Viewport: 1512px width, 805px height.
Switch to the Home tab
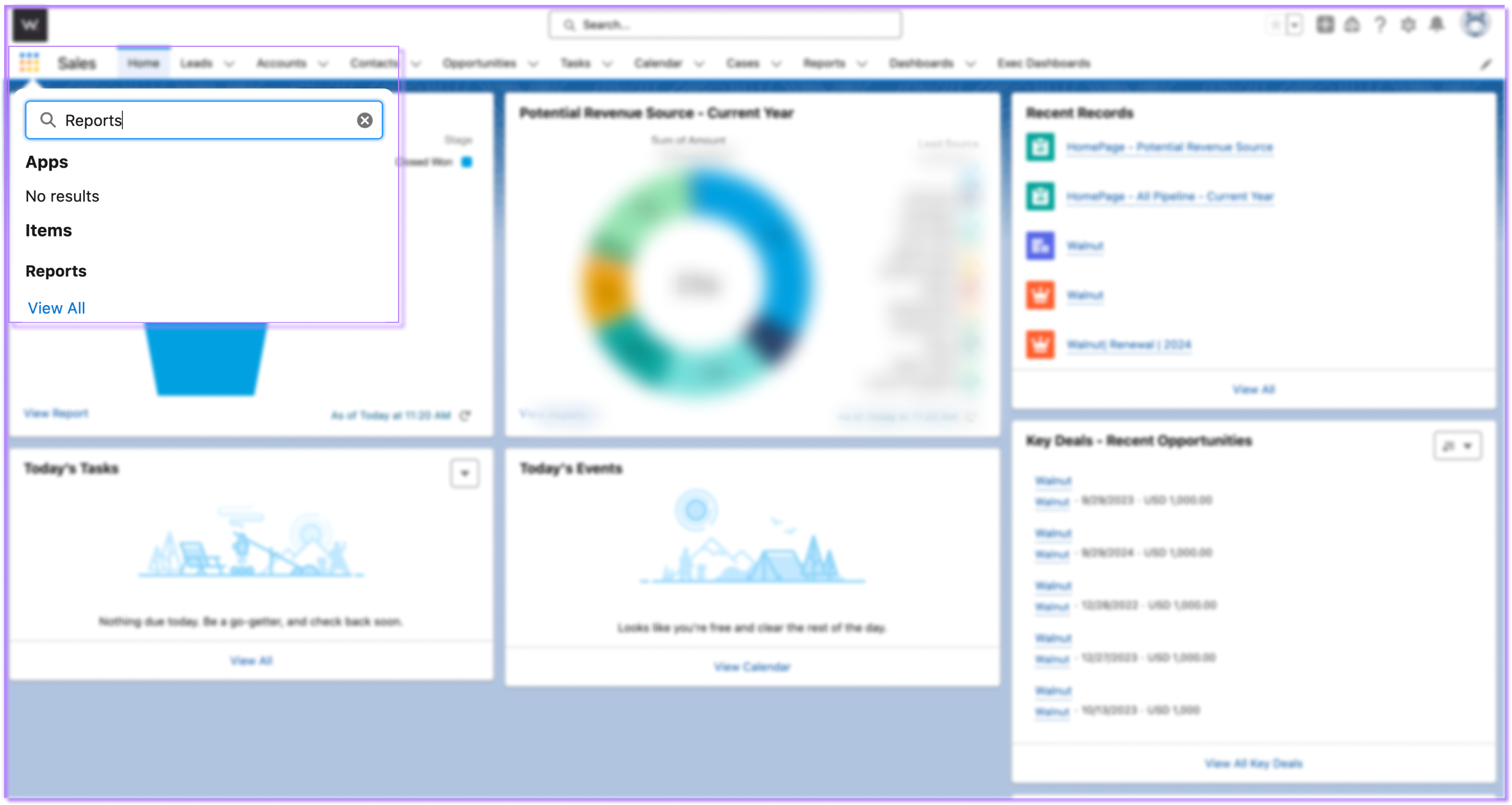143,63
